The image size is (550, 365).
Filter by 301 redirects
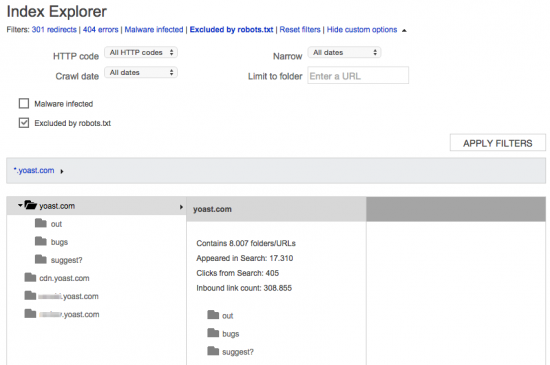[54, 30]
